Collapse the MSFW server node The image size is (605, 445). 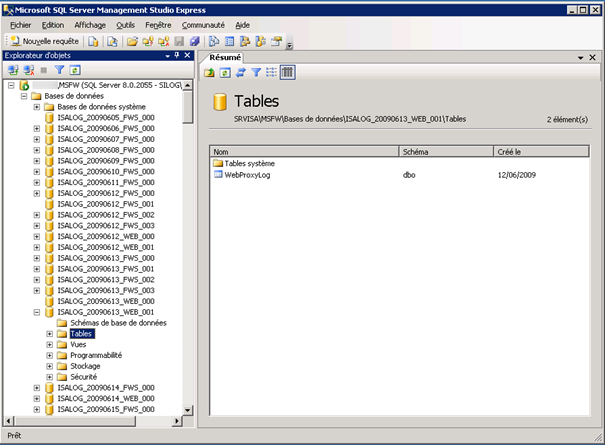tap(11, 85)
